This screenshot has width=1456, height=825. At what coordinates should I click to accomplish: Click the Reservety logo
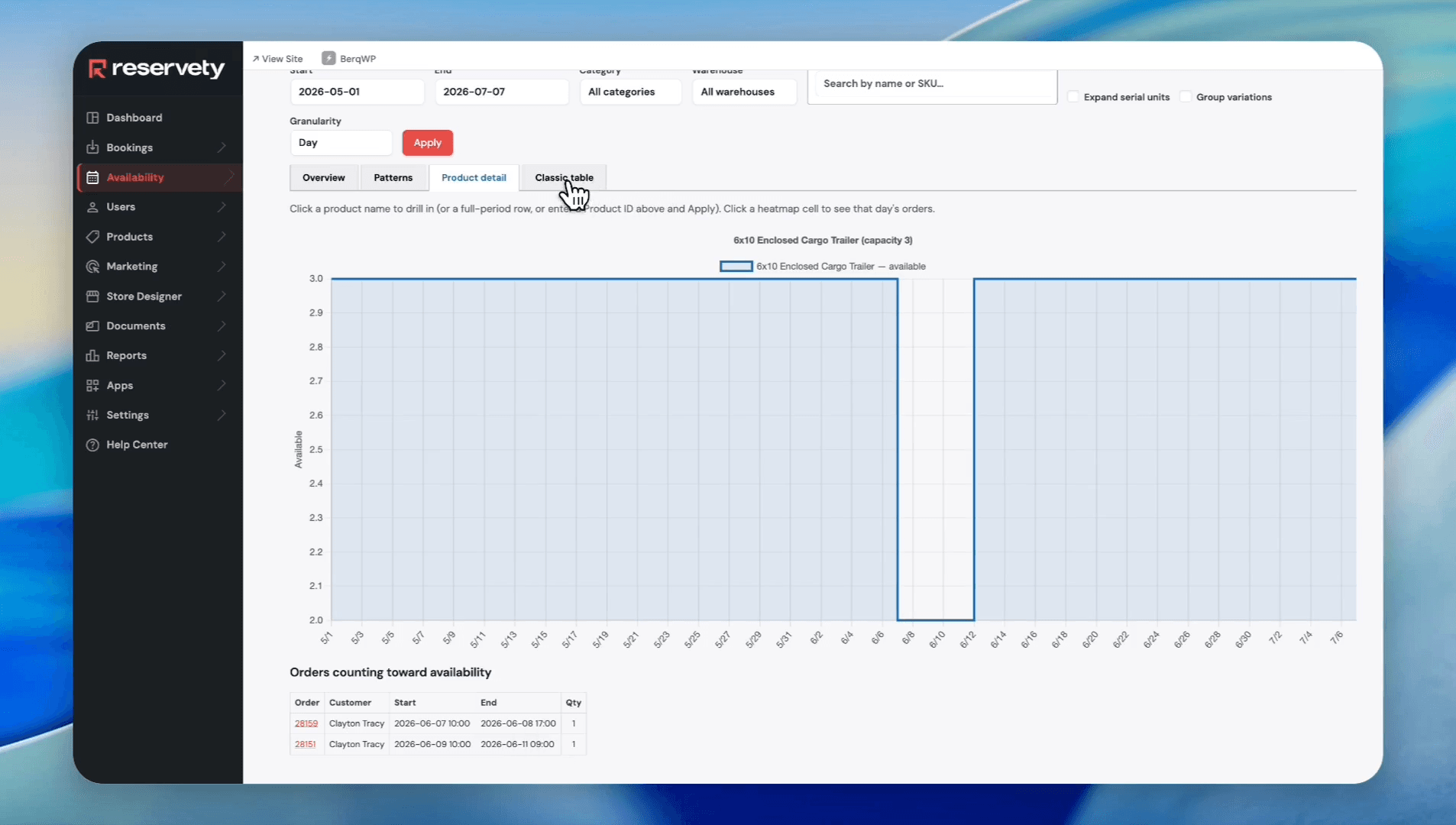coord(157,69)
